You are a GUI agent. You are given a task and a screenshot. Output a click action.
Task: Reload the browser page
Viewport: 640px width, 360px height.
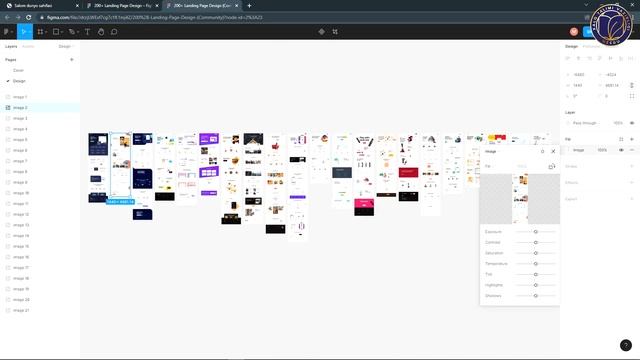[x=29, y=18]
